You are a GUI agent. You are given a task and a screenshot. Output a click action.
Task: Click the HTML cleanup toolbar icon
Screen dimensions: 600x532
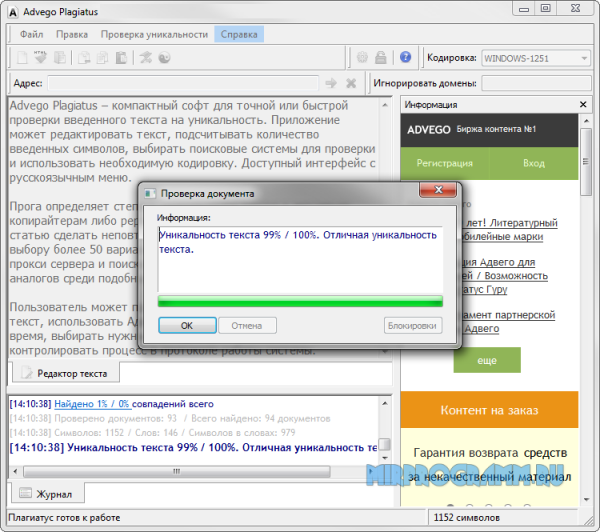pos(40,58)
